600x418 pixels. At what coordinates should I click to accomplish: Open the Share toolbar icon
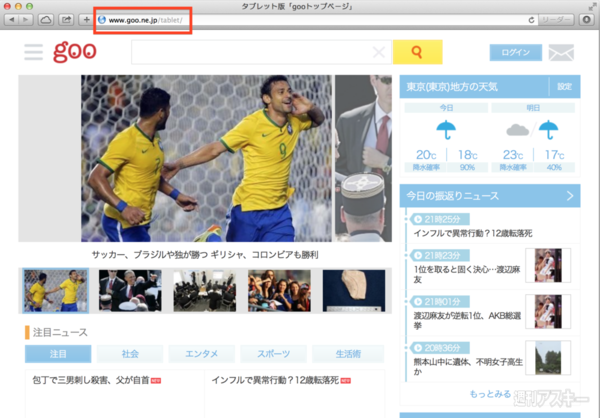[67, 20]
